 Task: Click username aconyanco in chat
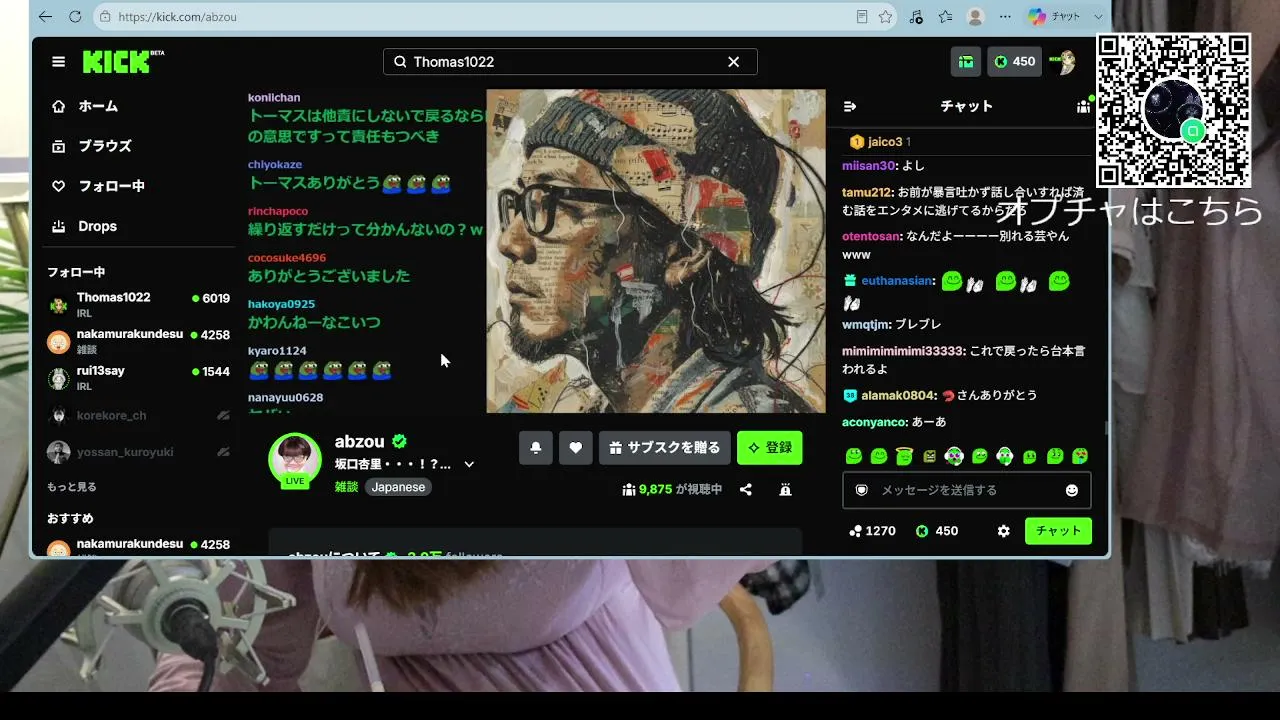[874, 422]
